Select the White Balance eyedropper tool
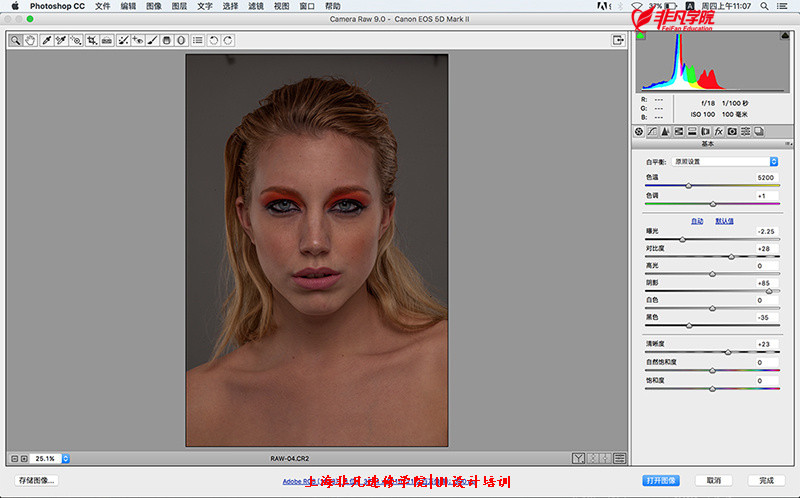The height and width of the screenshot is (498, 800). click(46, 40)
